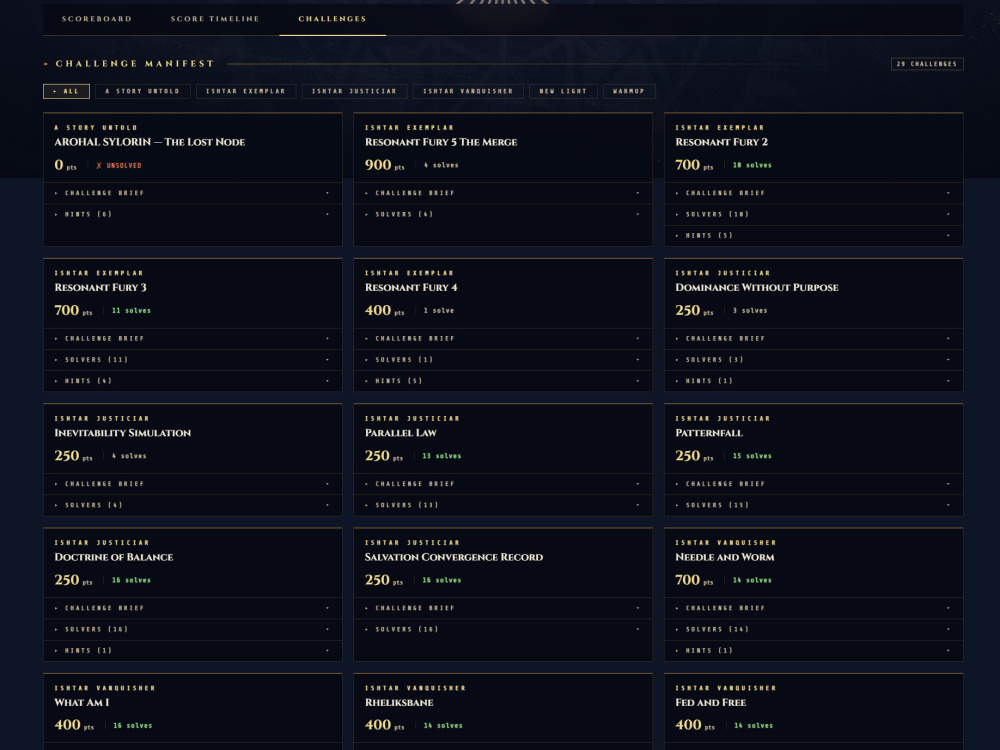This screenshot has height=750, width=1000.
Task: Click the 29 Challenges count badge
Action: (x=927, y=64)
